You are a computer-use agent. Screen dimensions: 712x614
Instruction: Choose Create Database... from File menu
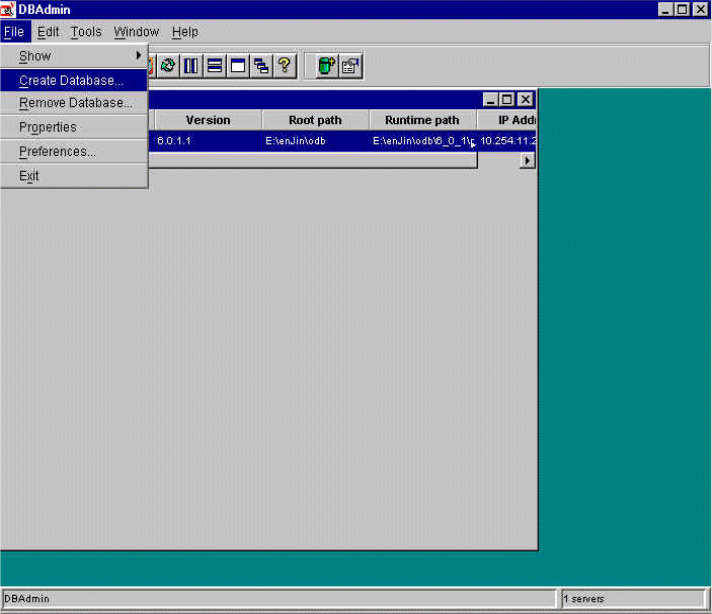coord(74,80)
